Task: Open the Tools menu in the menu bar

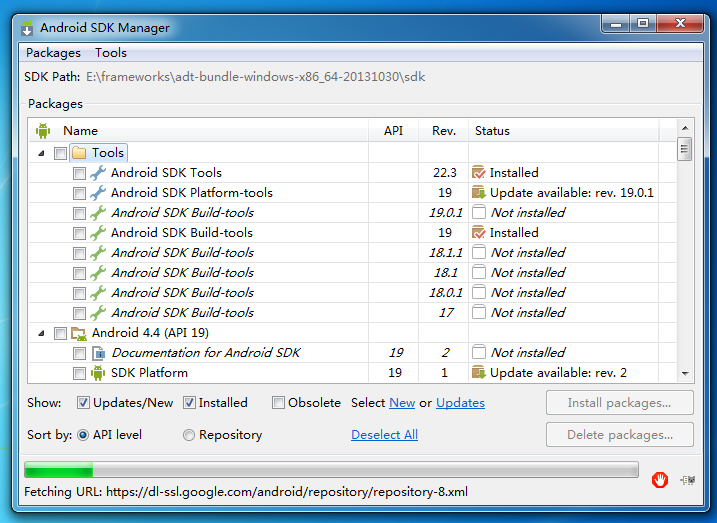Action: click(x=111, y=53)
